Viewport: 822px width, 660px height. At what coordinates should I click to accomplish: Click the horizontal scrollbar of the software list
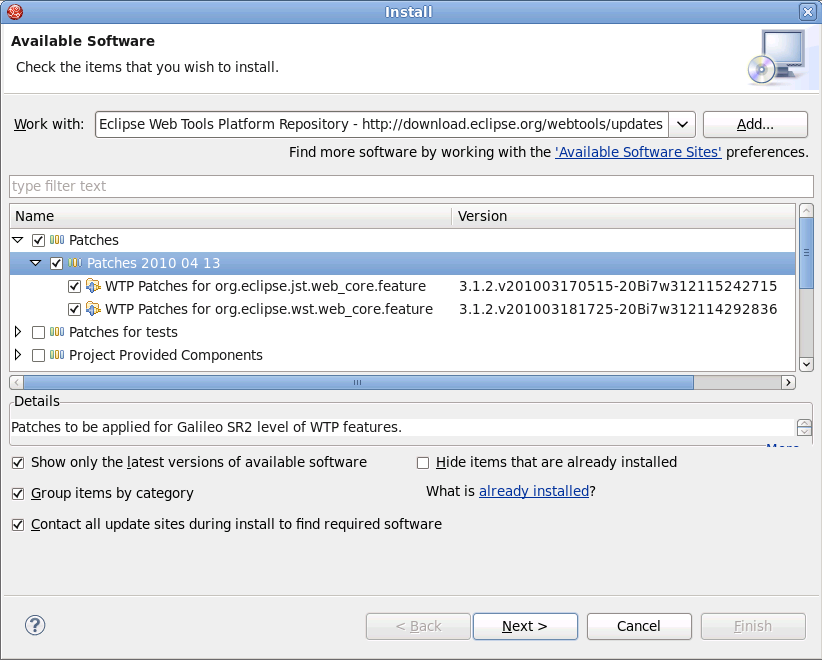(x=357, y=382)
